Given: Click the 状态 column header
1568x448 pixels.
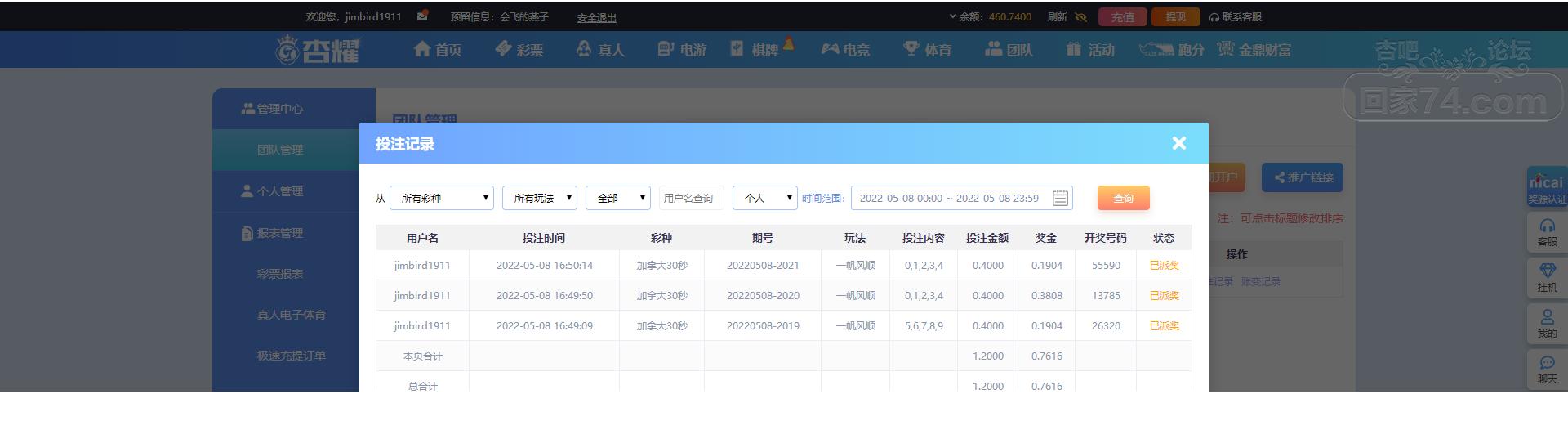Looking at the screenshot, I should (1164, 238).
